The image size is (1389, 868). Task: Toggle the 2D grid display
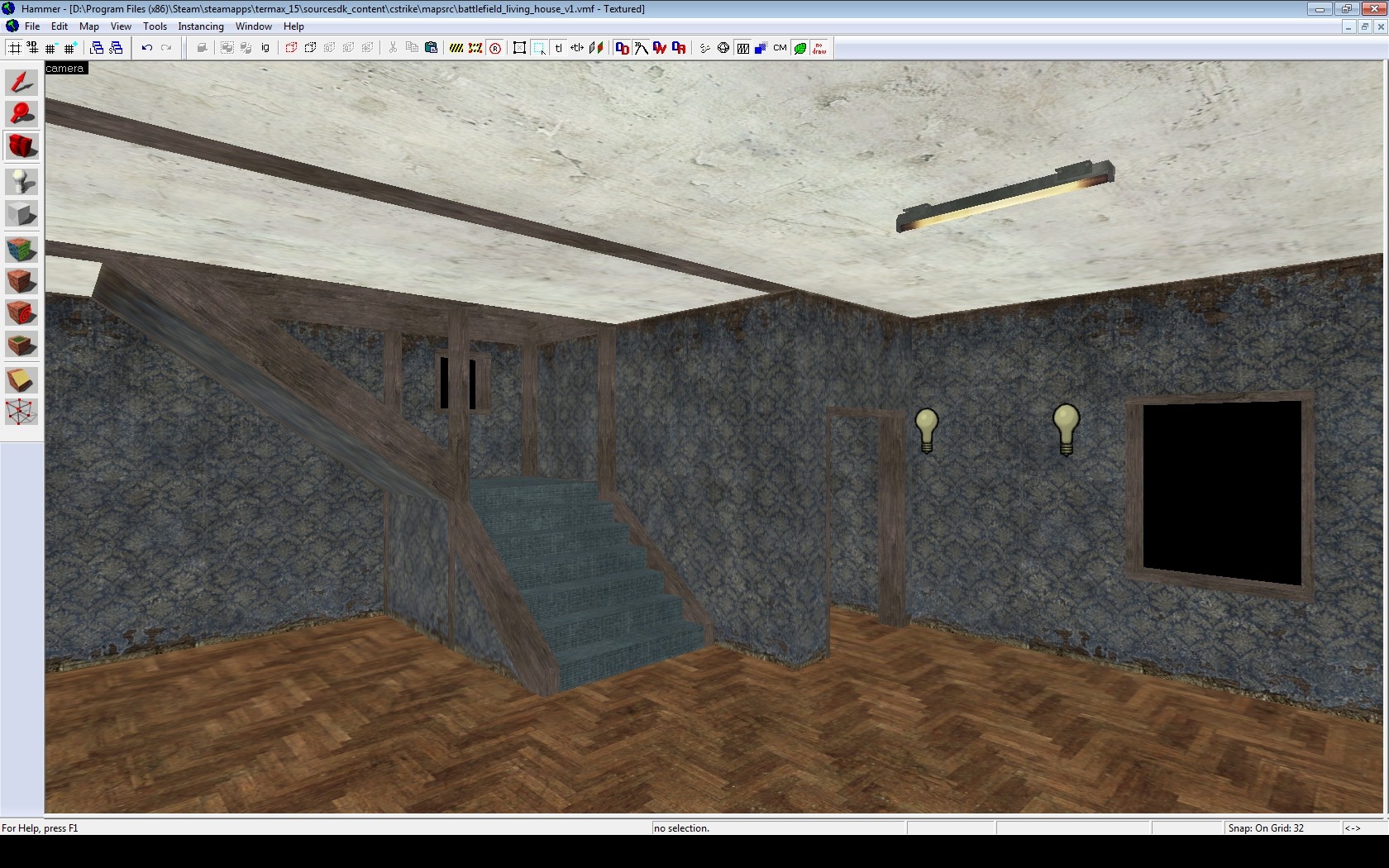[14, 48]
